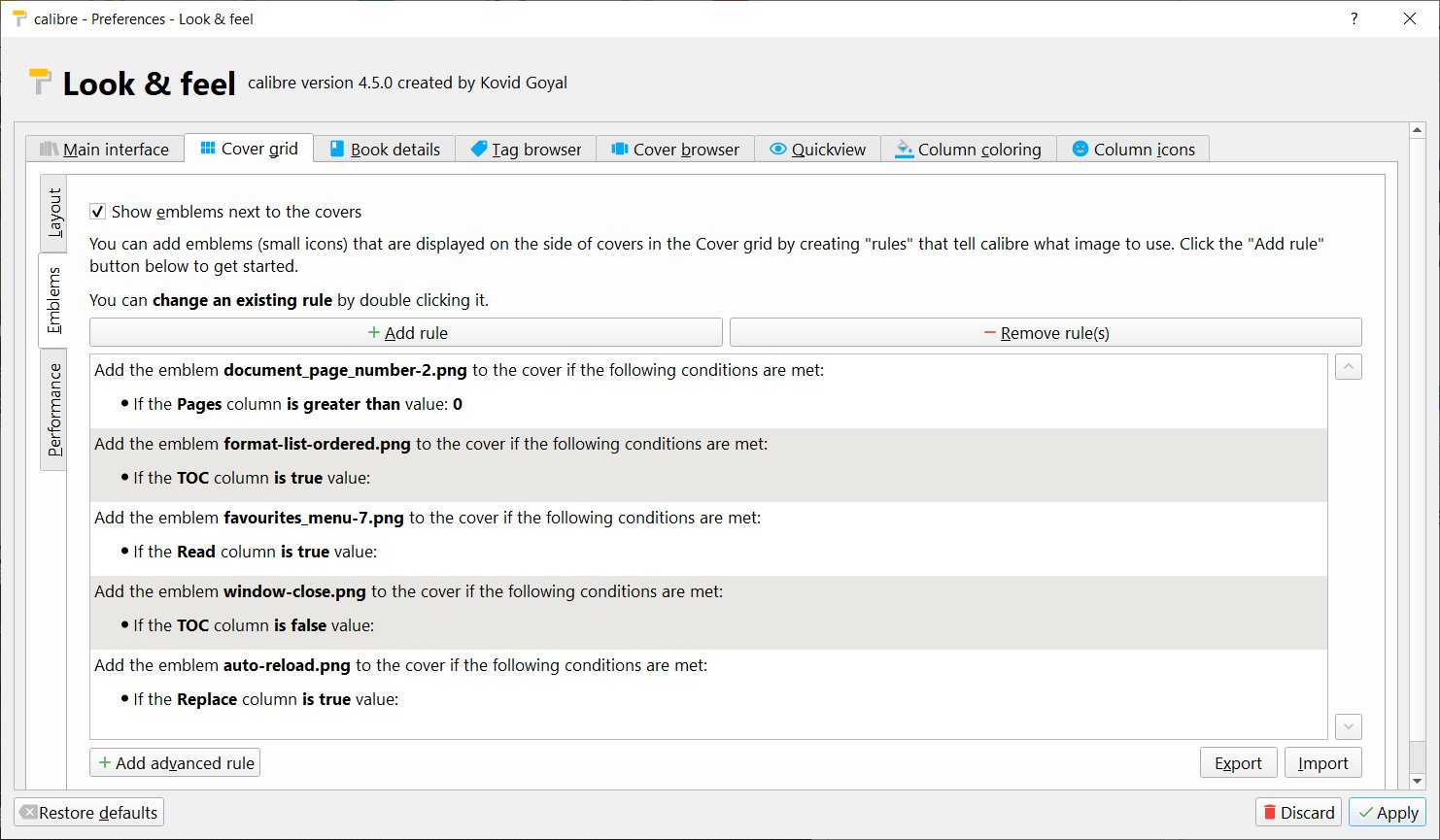Move the selected rule down with the arrow
The height and width of the screenshot is (840, 1440).
pyautogui.click(x=1348, y=726)
